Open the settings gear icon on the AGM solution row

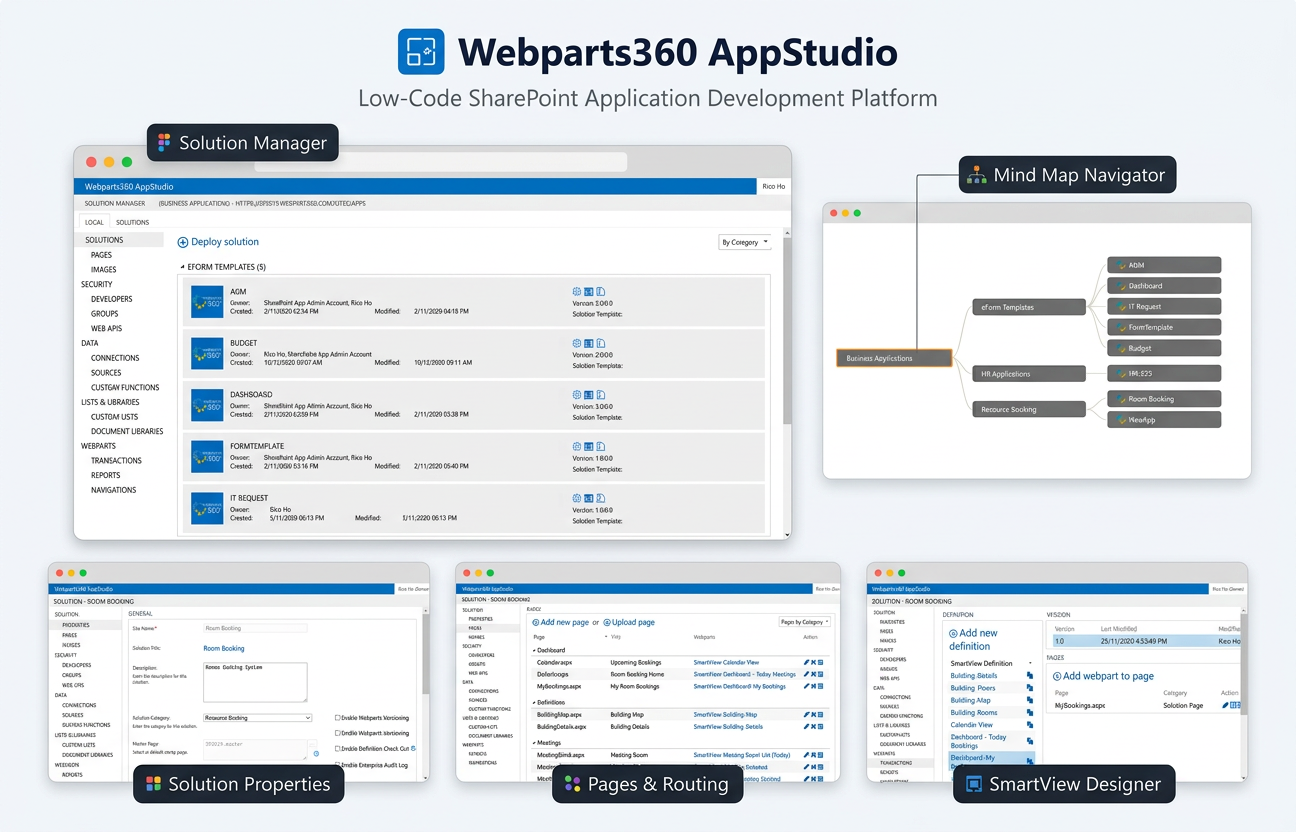(x=576, y=292)
